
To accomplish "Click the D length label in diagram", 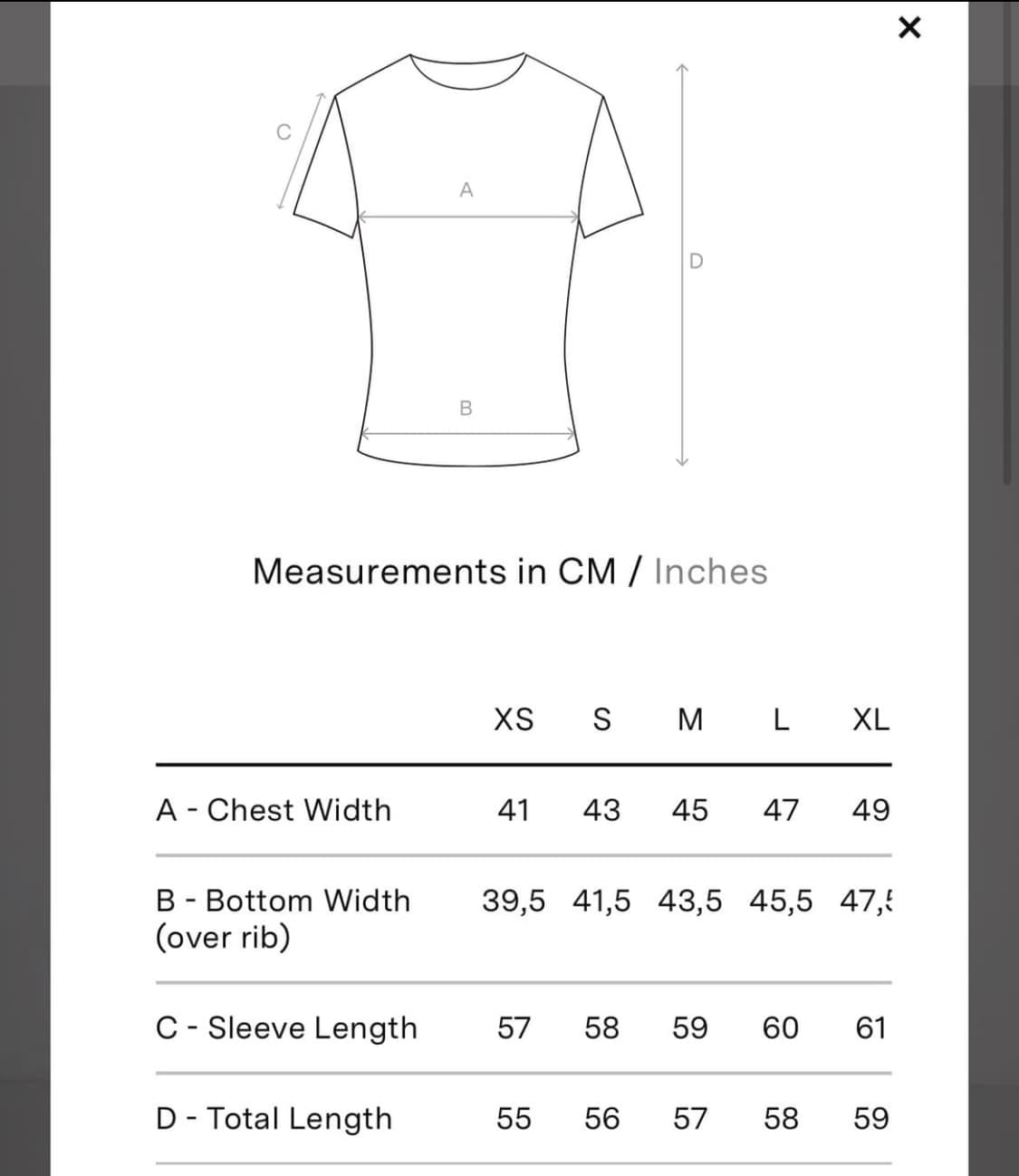I will pos(696,262).
